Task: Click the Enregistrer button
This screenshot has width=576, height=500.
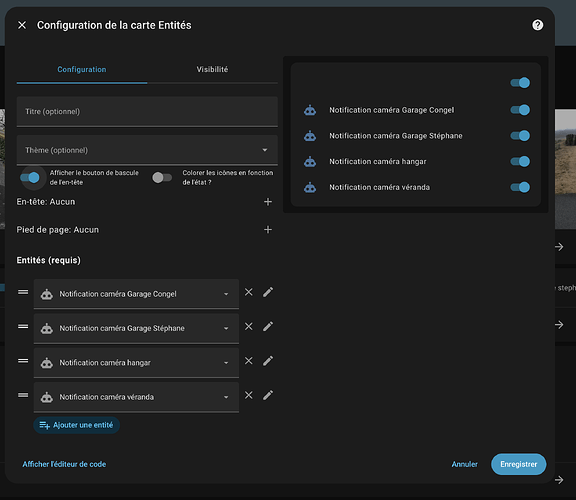Action: 518,464
